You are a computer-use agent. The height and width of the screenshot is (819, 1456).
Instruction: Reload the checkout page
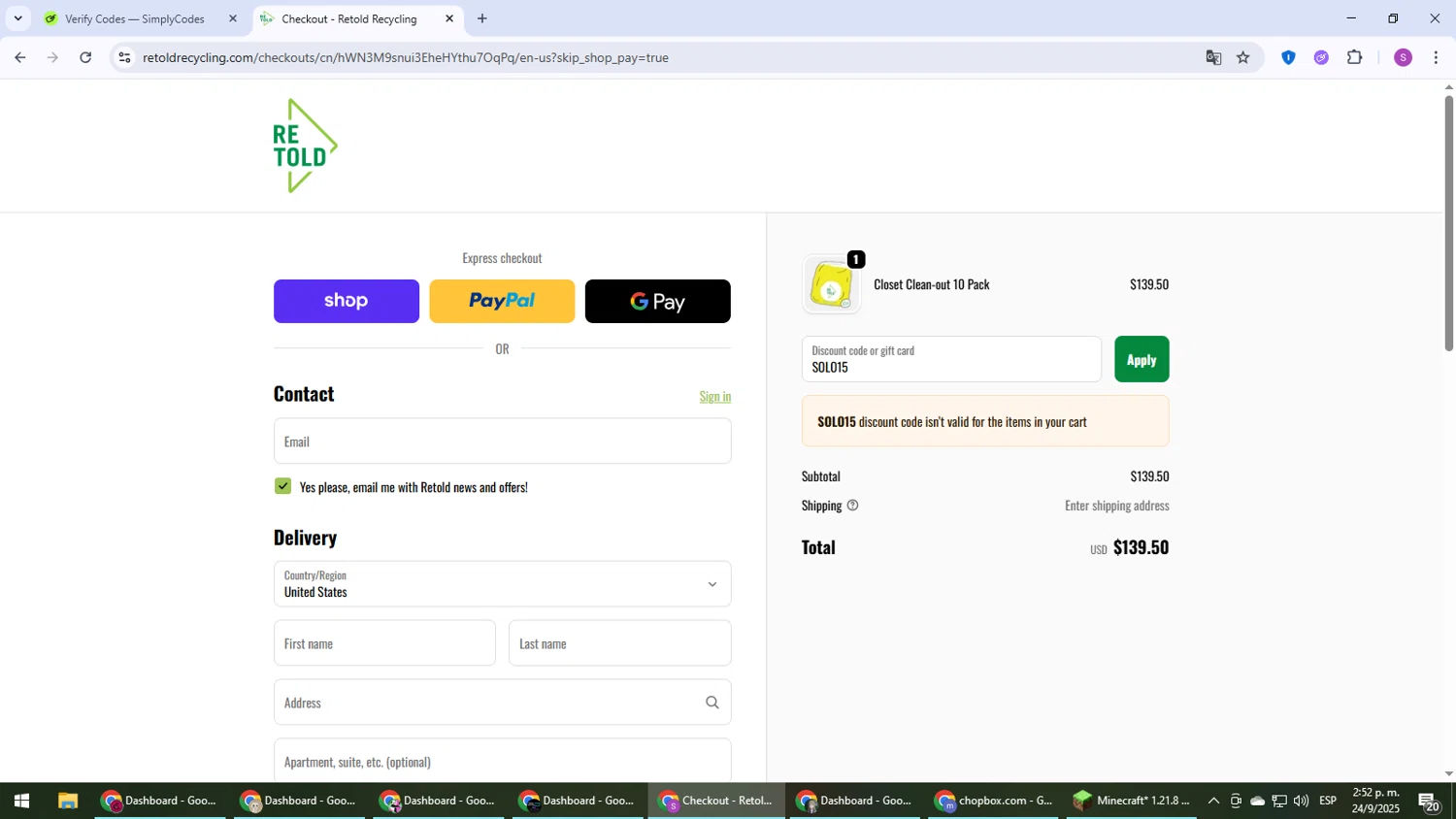(85, 57)
